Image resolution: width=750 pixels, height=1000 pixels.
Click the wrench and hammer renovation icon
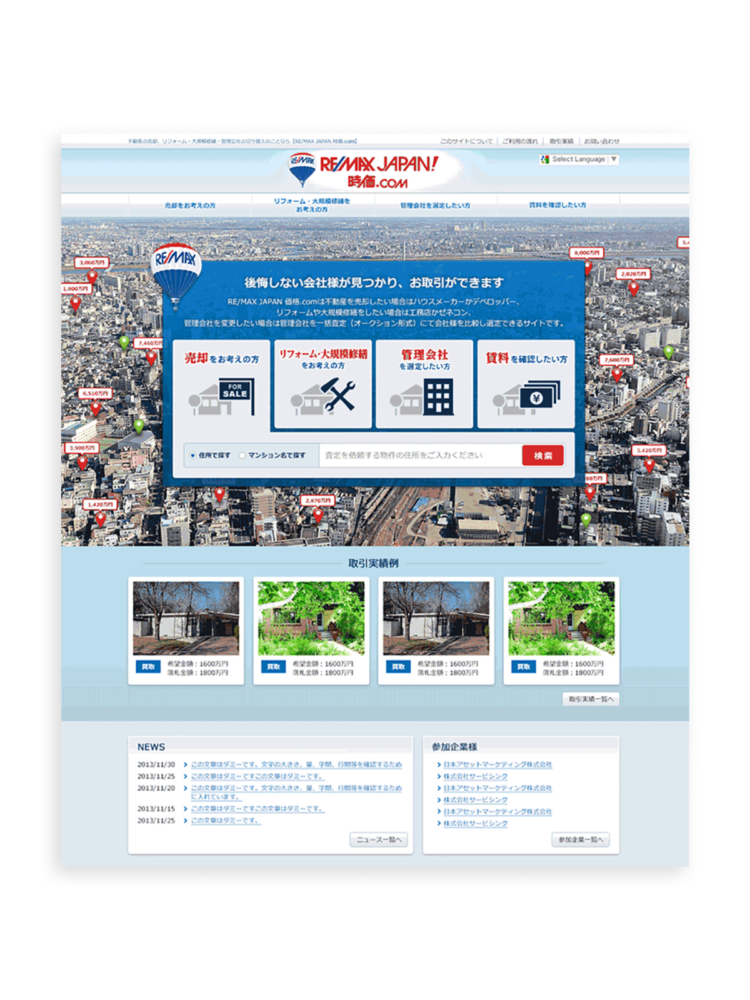322,384
